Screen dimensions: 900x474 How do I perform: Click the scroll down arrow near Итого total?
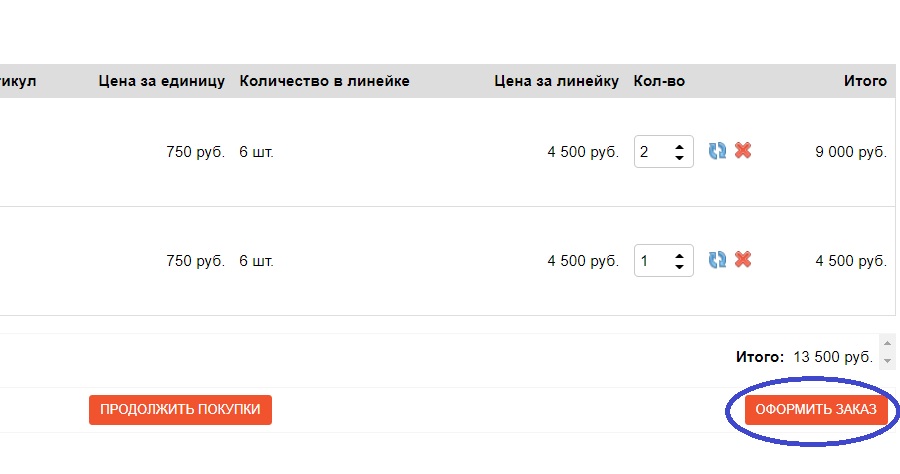tap(887, 361)
